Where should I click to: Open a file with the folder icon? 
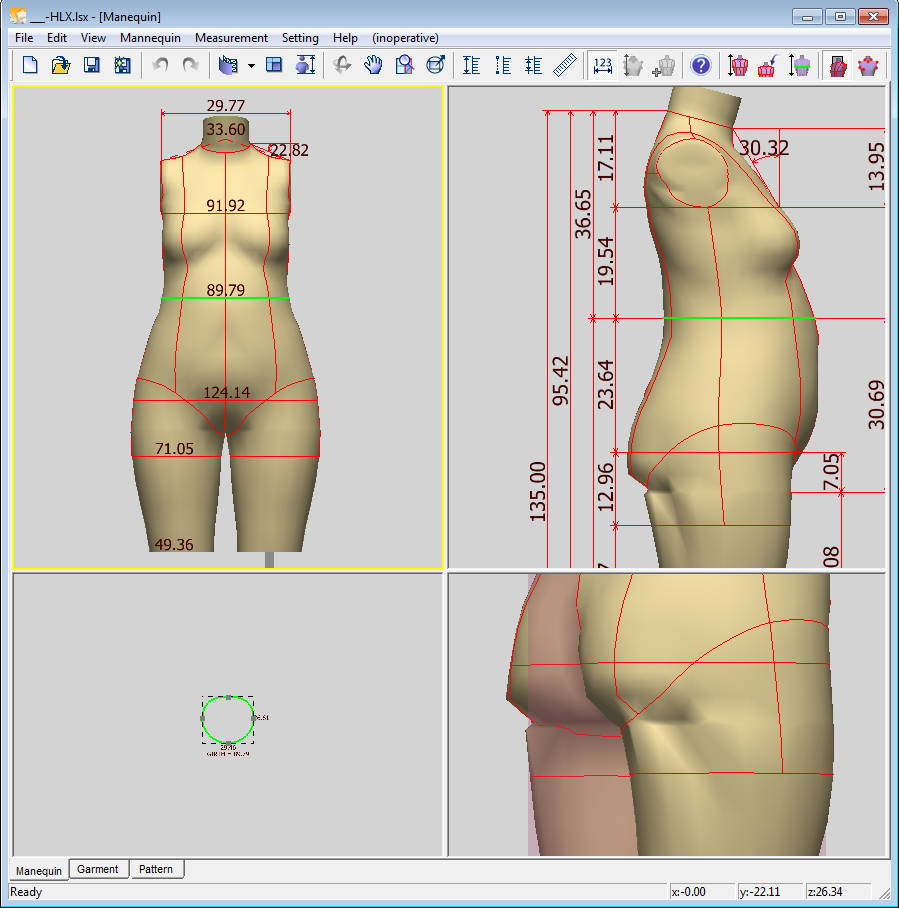click(x=61, y=66)
